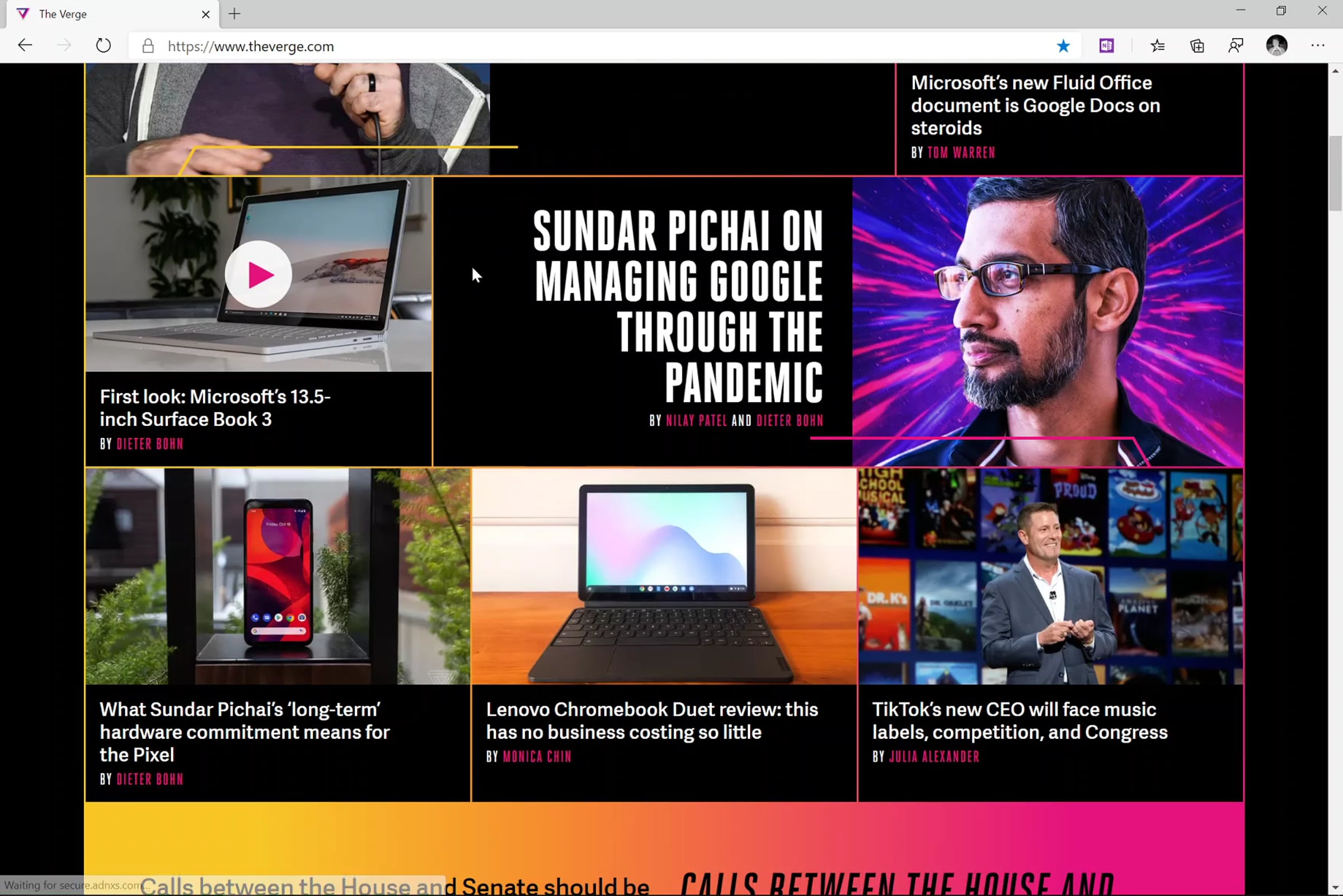Play the Surface Book 3 video
This screenshot has height=896, width=1343.
[x=258, y=275]
